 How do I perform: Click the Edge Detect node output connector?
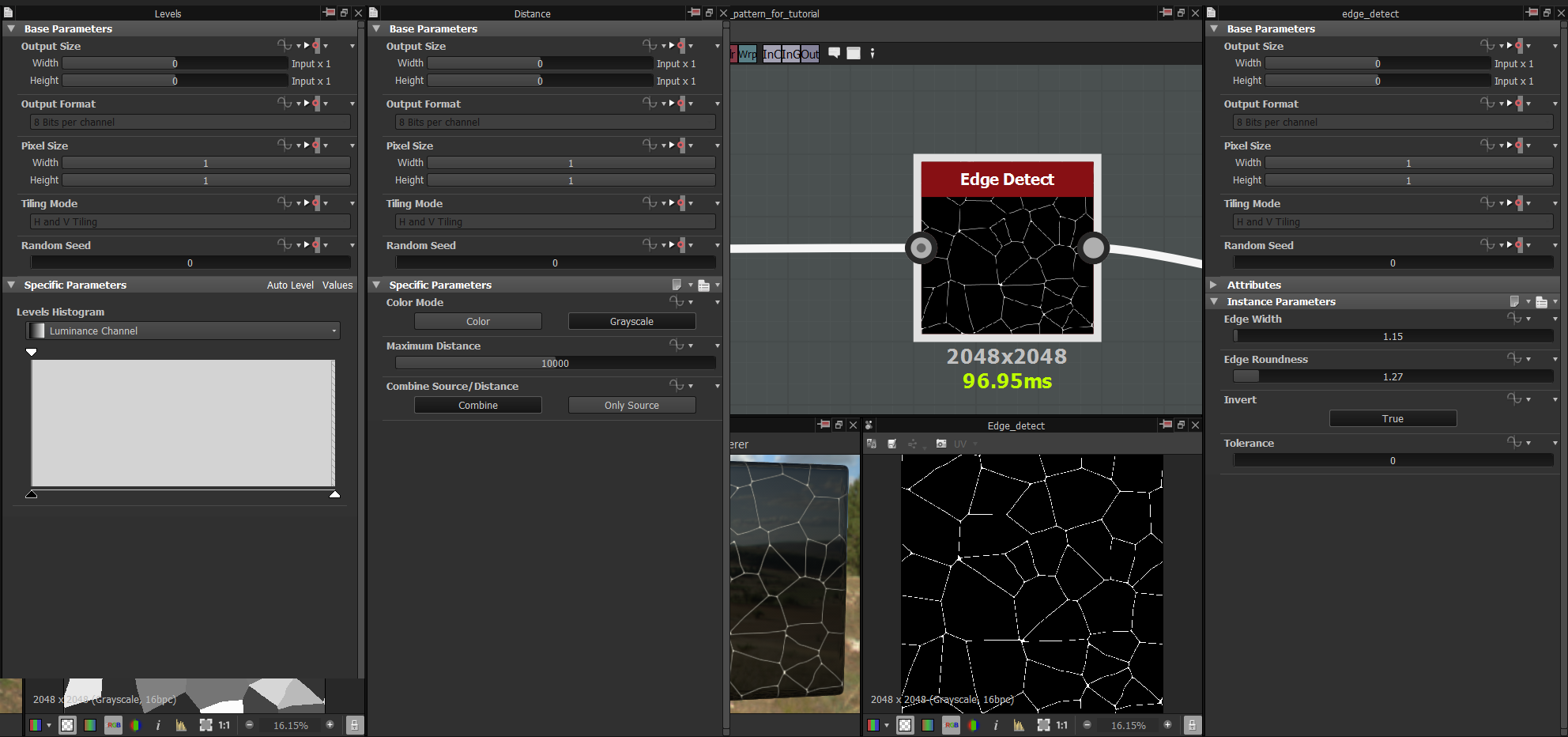click(1093, 248)
